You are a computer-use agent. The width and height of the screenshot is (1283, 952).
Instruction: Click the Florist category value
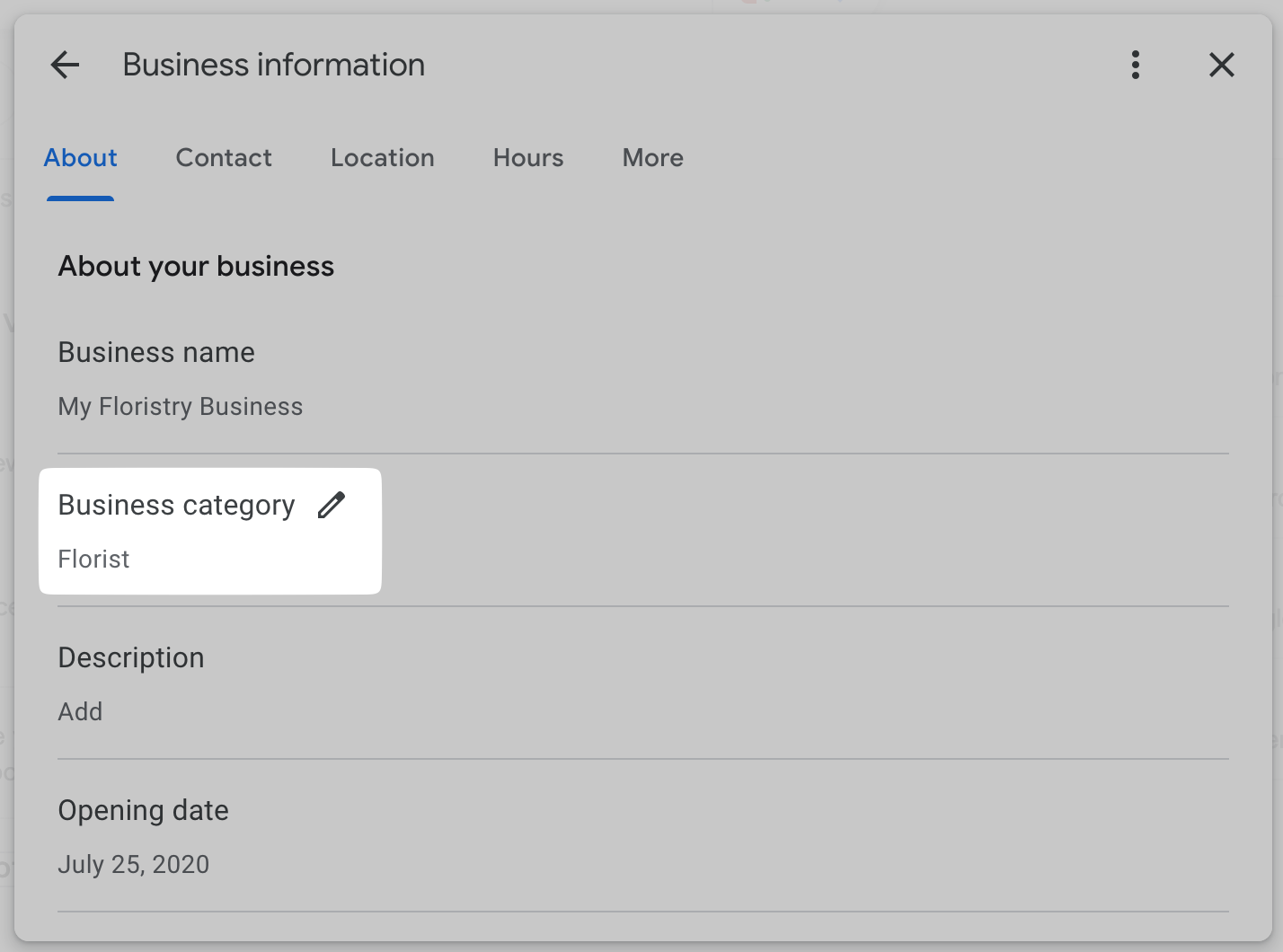(x=93, y=559)
